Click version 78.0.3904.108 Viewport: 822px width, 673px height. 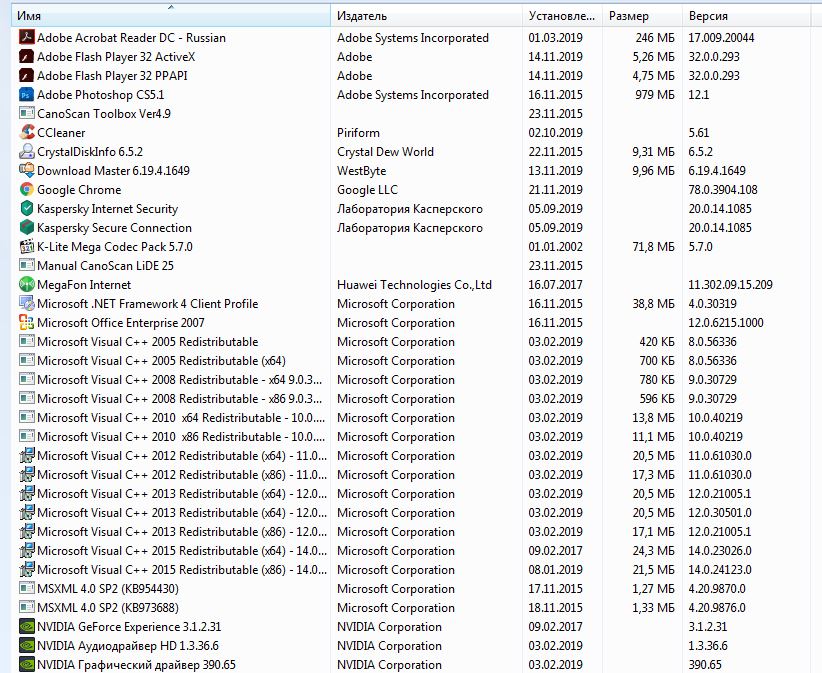723,190
